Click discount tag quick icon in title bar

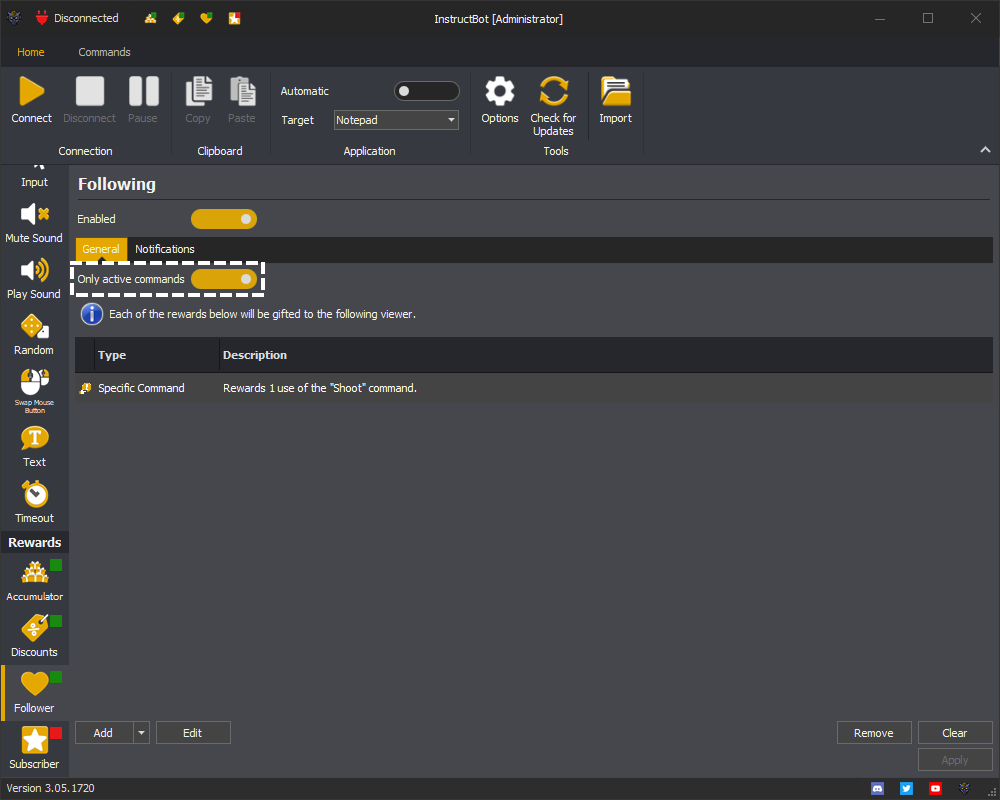coord(179,19)
